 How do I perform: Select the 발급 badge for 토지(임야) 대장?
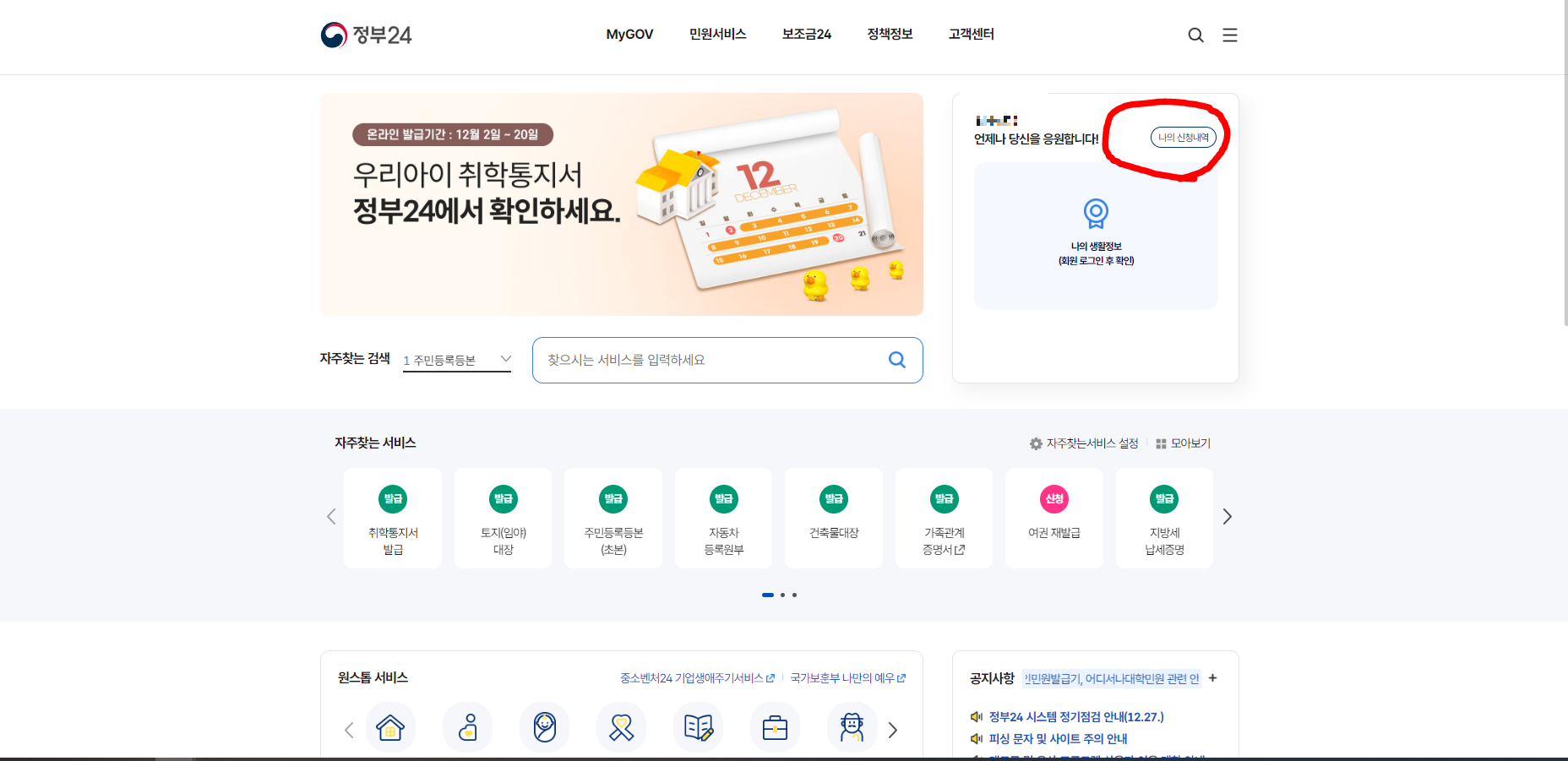point(504,498)
